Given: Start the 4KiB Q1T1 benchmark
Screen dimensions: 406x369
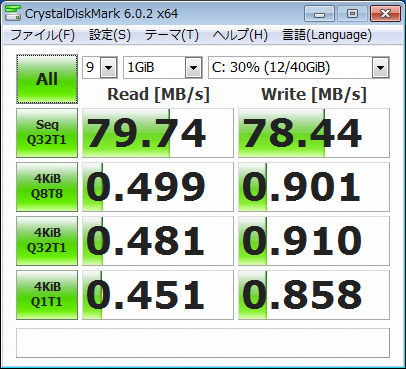Looking at the screenshot, I should pos(47,295).
